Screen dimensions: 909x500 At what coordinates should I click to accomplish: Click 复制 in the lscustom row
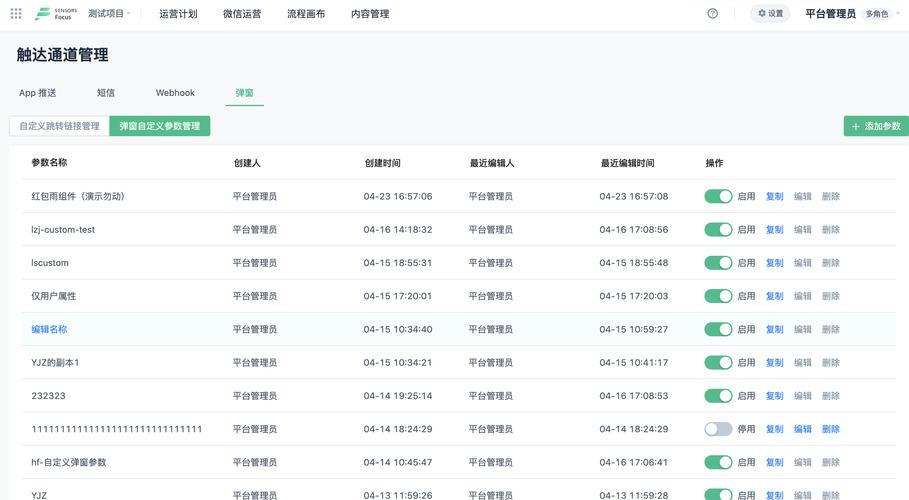pyautogui.click(x=775, y=263)
